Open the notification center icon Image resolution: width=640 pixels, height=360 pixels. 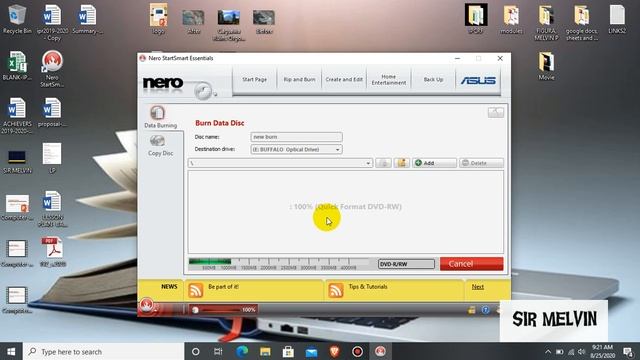628,351
